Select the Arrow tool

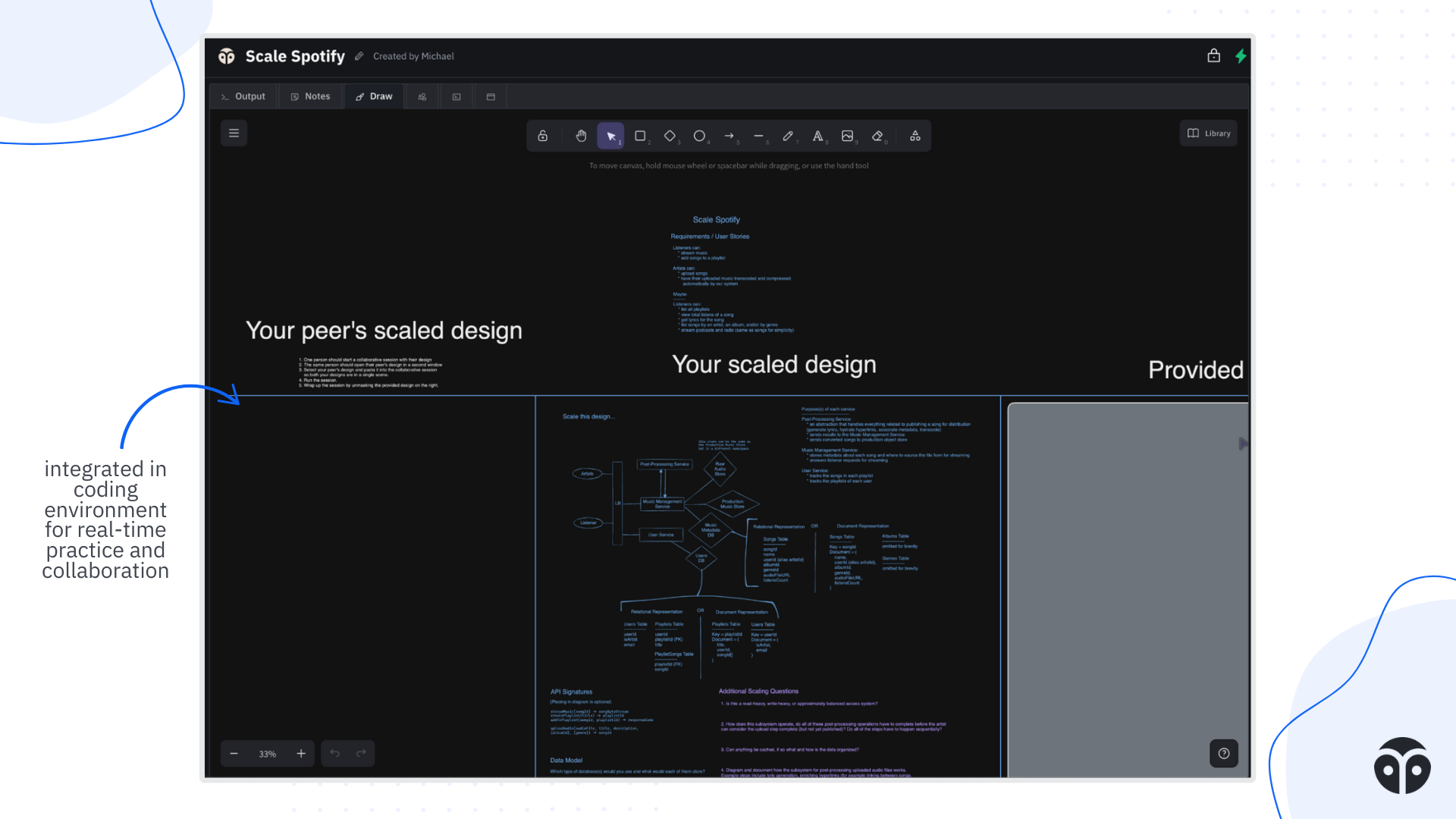(729, 136)
